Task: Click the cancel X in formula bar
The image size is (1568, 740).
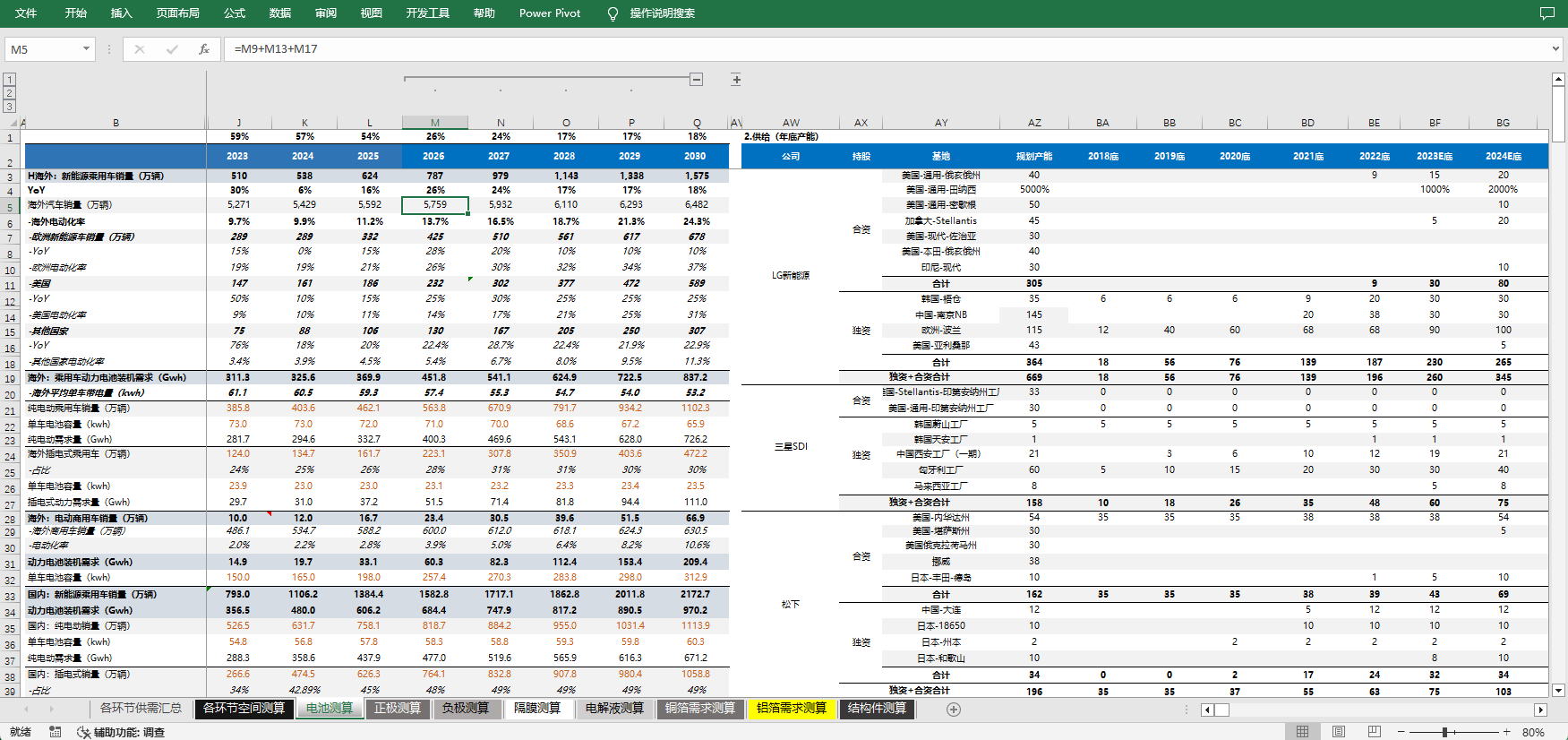Action: click(140, 49)
